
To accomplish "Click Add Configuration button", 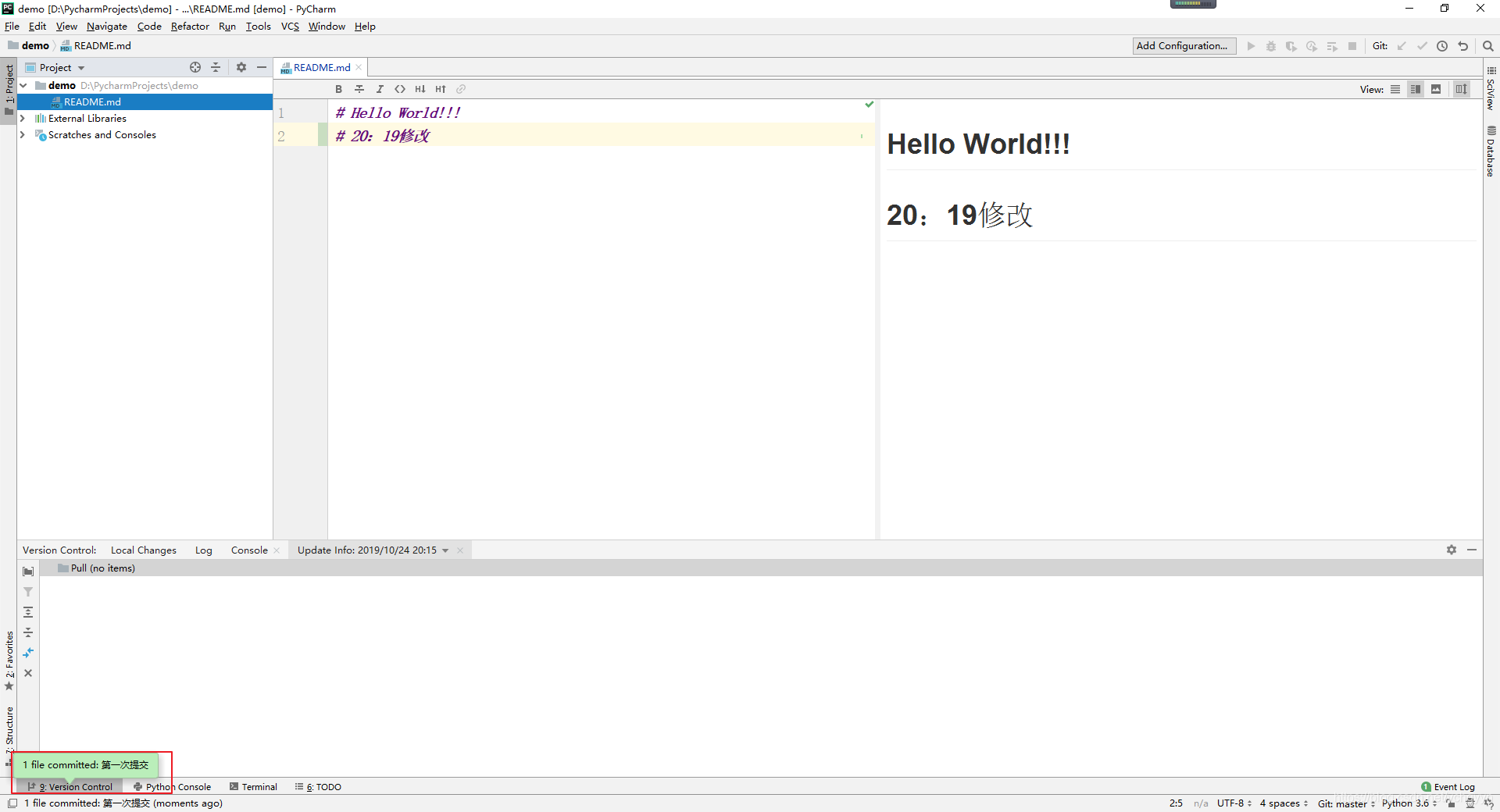I will pyautogui.click(x=1184, y=46).
